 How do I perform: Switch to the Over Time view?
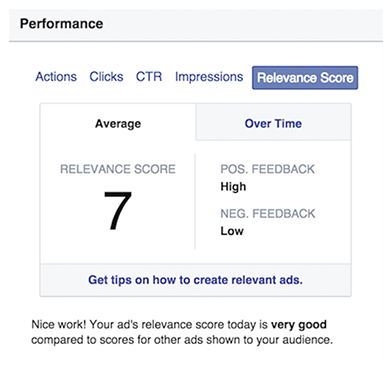click(273, 123)
